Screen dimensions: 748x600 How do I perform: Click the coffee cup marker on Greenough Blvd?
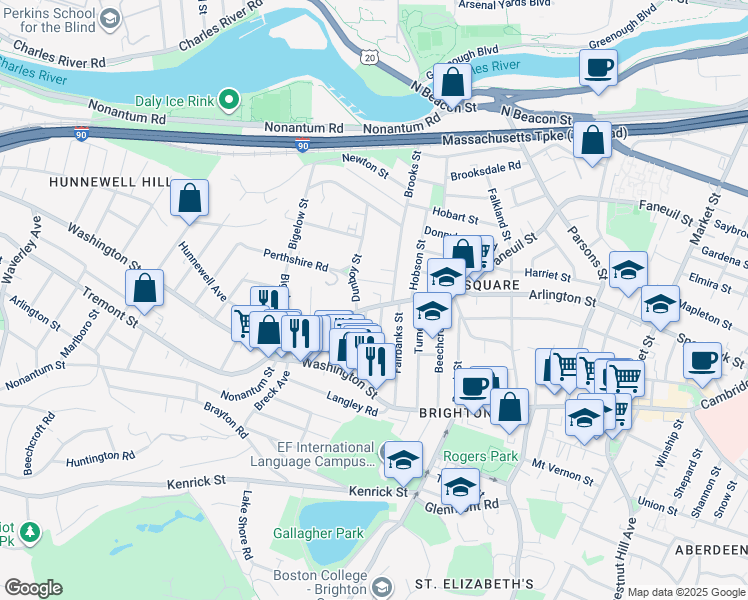[598, 70]
